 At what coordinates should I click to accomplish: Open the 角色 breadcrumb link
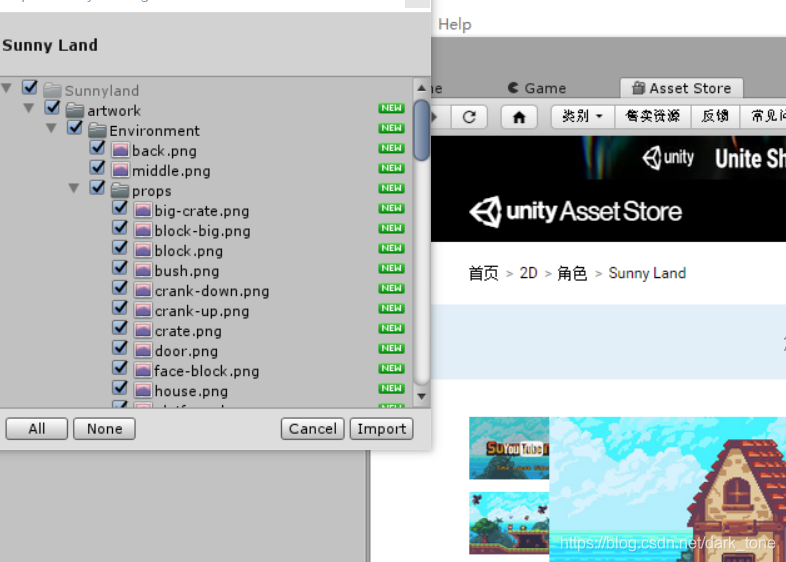click(x=572, y=273)
